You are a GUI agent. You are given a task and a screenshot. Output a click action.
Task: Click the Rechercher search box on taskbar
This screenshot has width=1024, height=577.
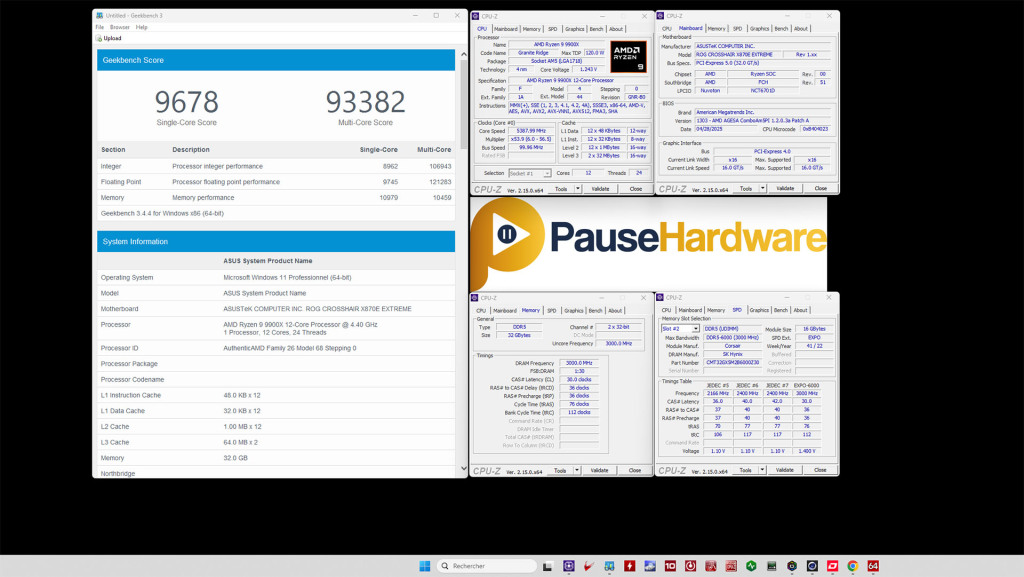[x=485, y=566]
